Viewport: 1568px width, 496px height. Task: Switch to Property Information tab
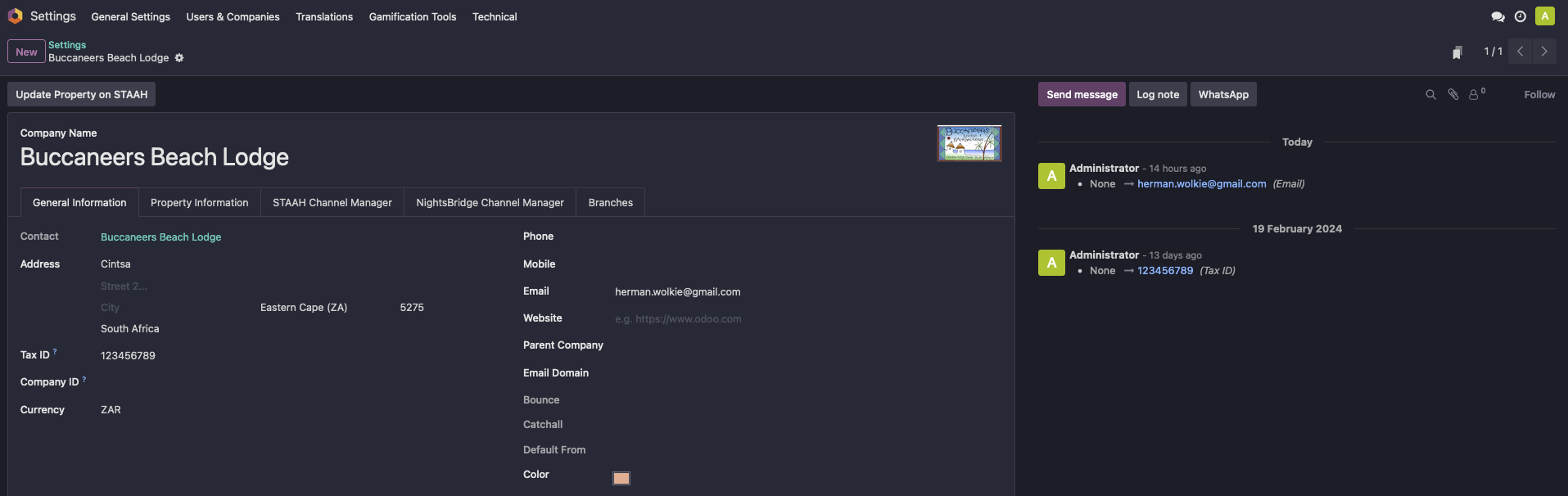tap(199, 203)
